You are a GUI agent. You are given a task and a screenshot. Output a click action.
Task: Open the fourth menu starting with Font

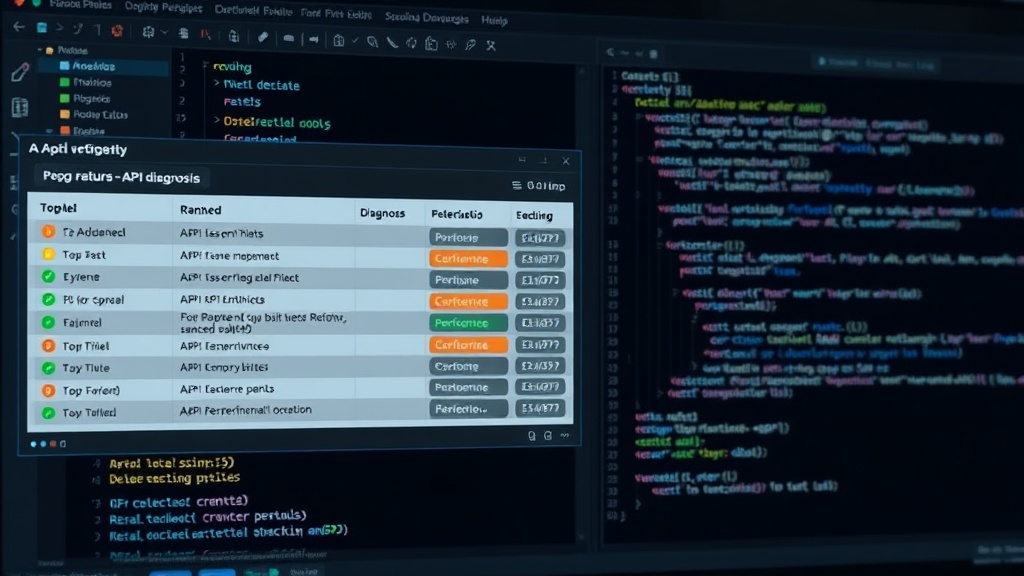(x=336, y=14)
